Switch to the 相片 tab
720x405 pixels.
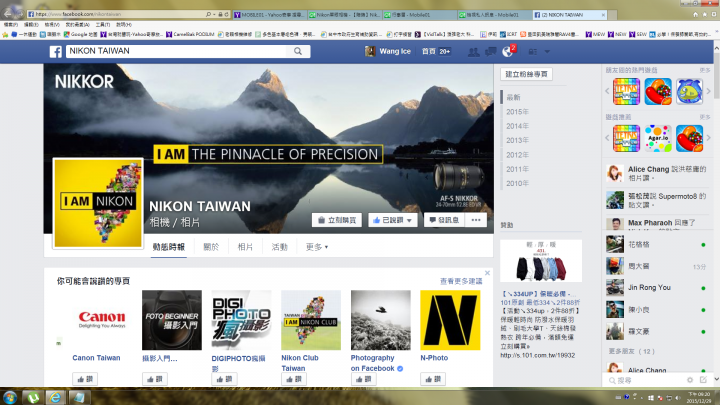pos(245,247)
